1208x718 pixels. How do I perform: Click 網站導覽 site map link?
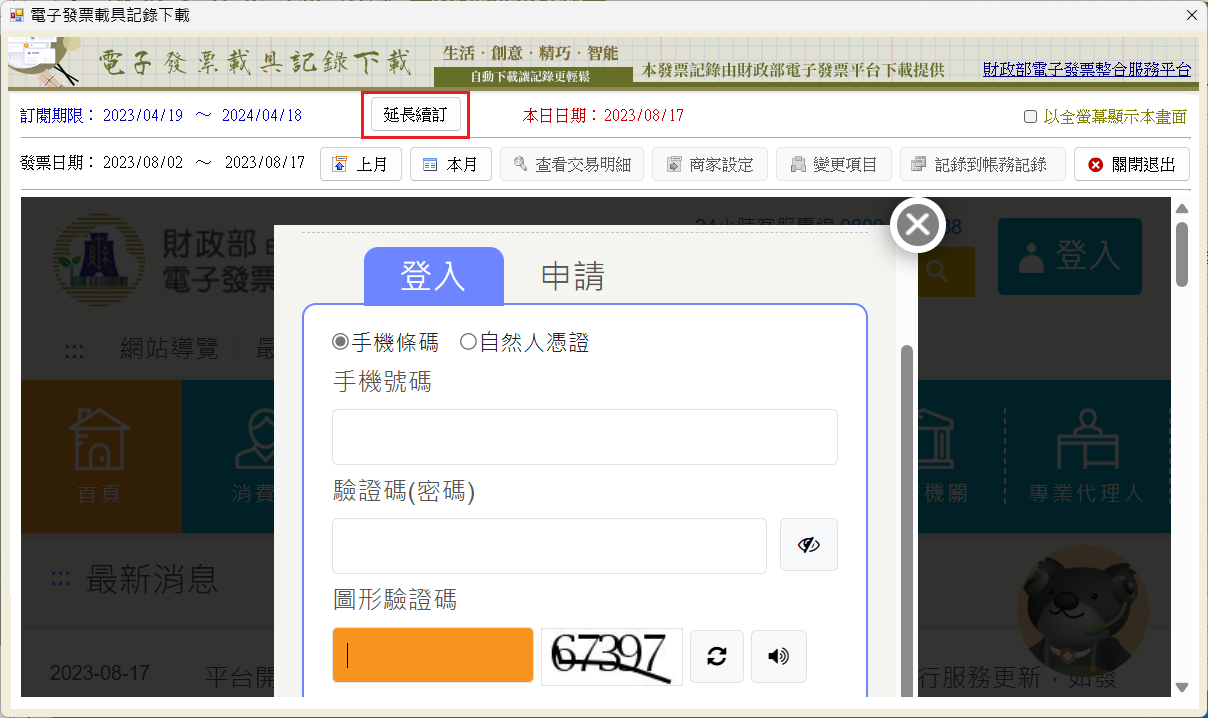[x=169, y=349]
